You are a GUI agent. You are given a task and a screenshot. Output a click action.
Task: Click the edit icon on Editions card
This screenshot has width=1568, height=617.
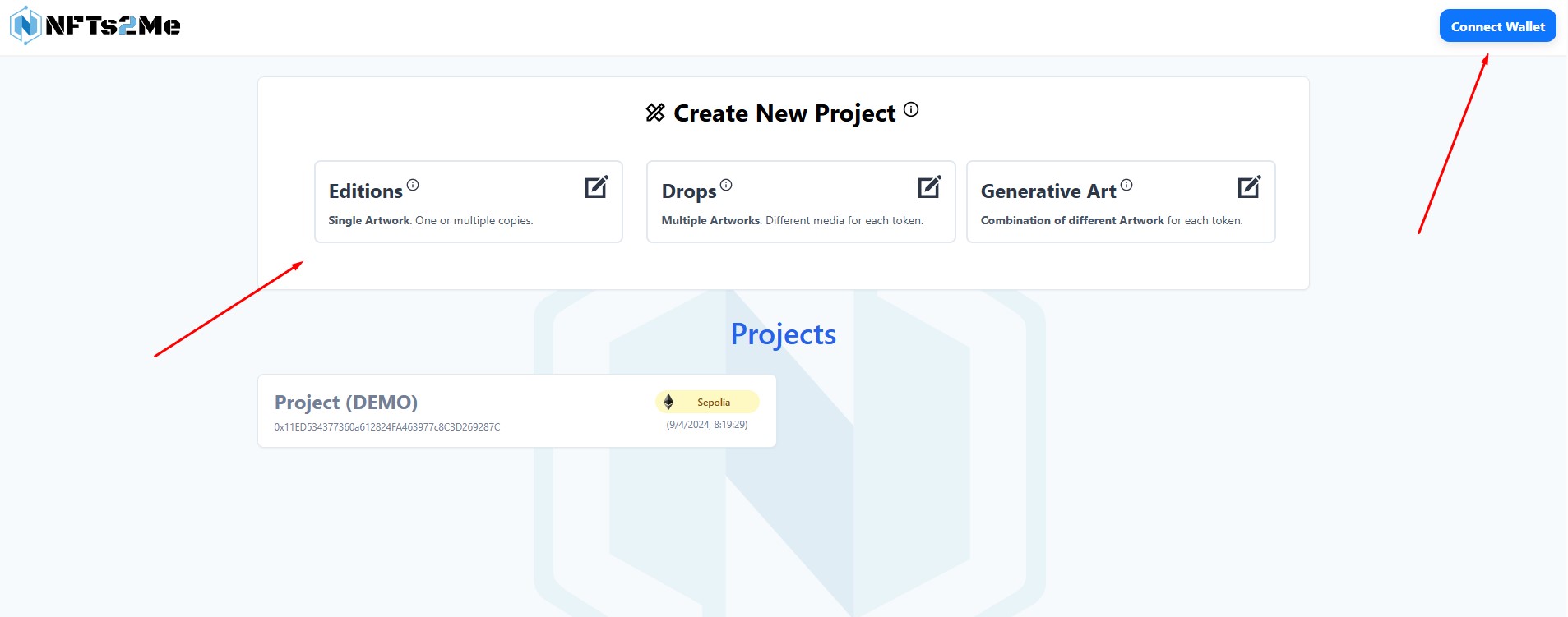pyautogui.click(x=596, y=187)
